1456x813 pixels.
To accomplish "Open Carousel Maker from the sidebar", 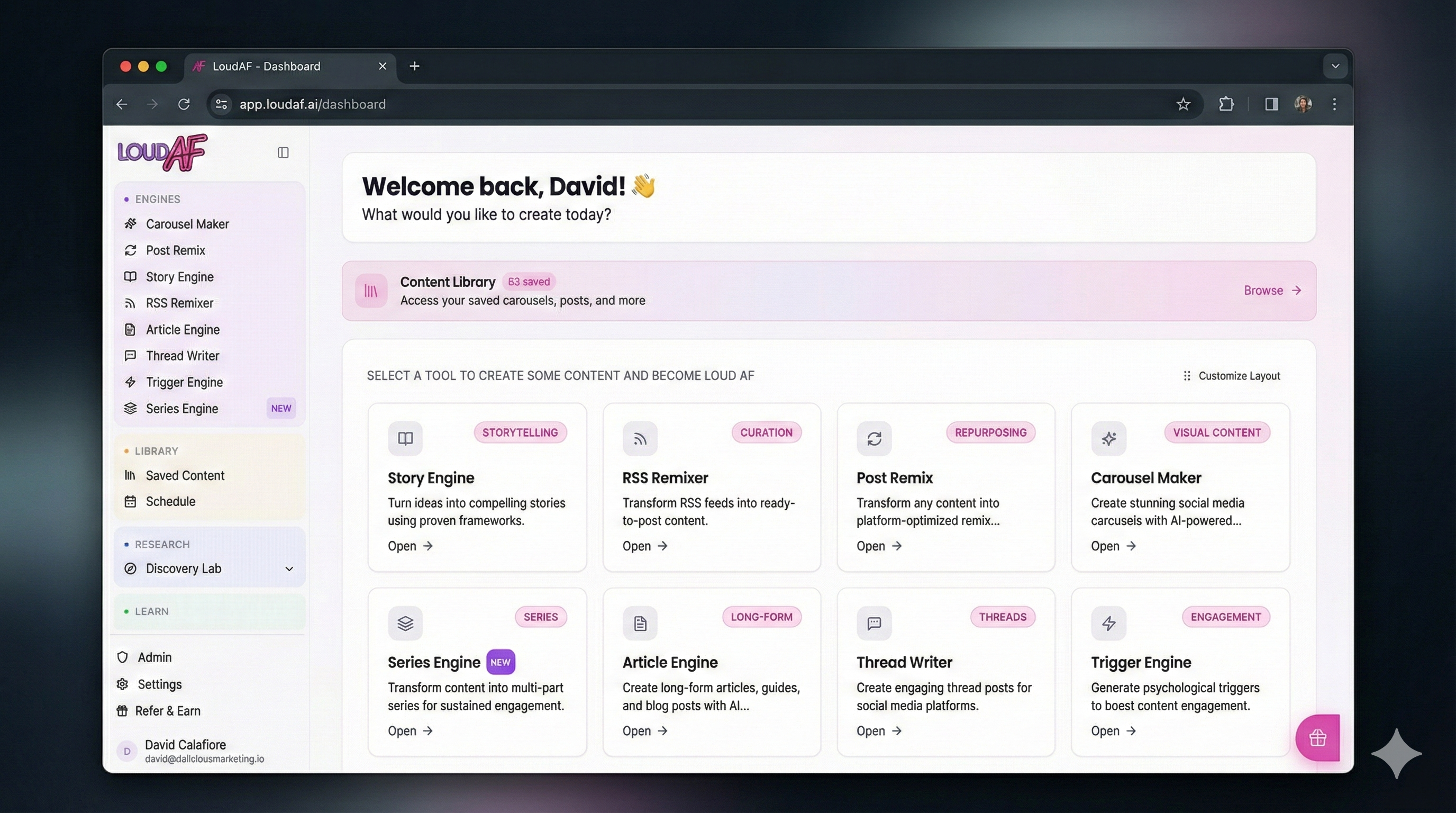I will click(x=187, y=224).
